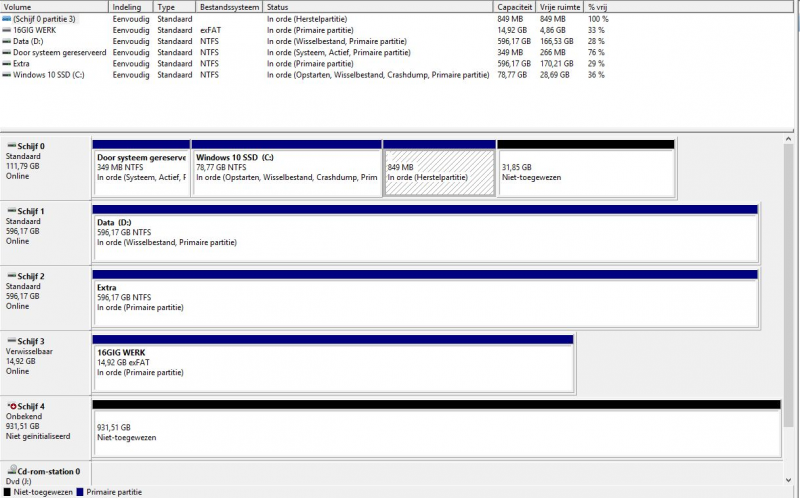Click the Cd-rom-station 0 drive icon
This screenshot has height=498, width=800.
coord(11,471)
